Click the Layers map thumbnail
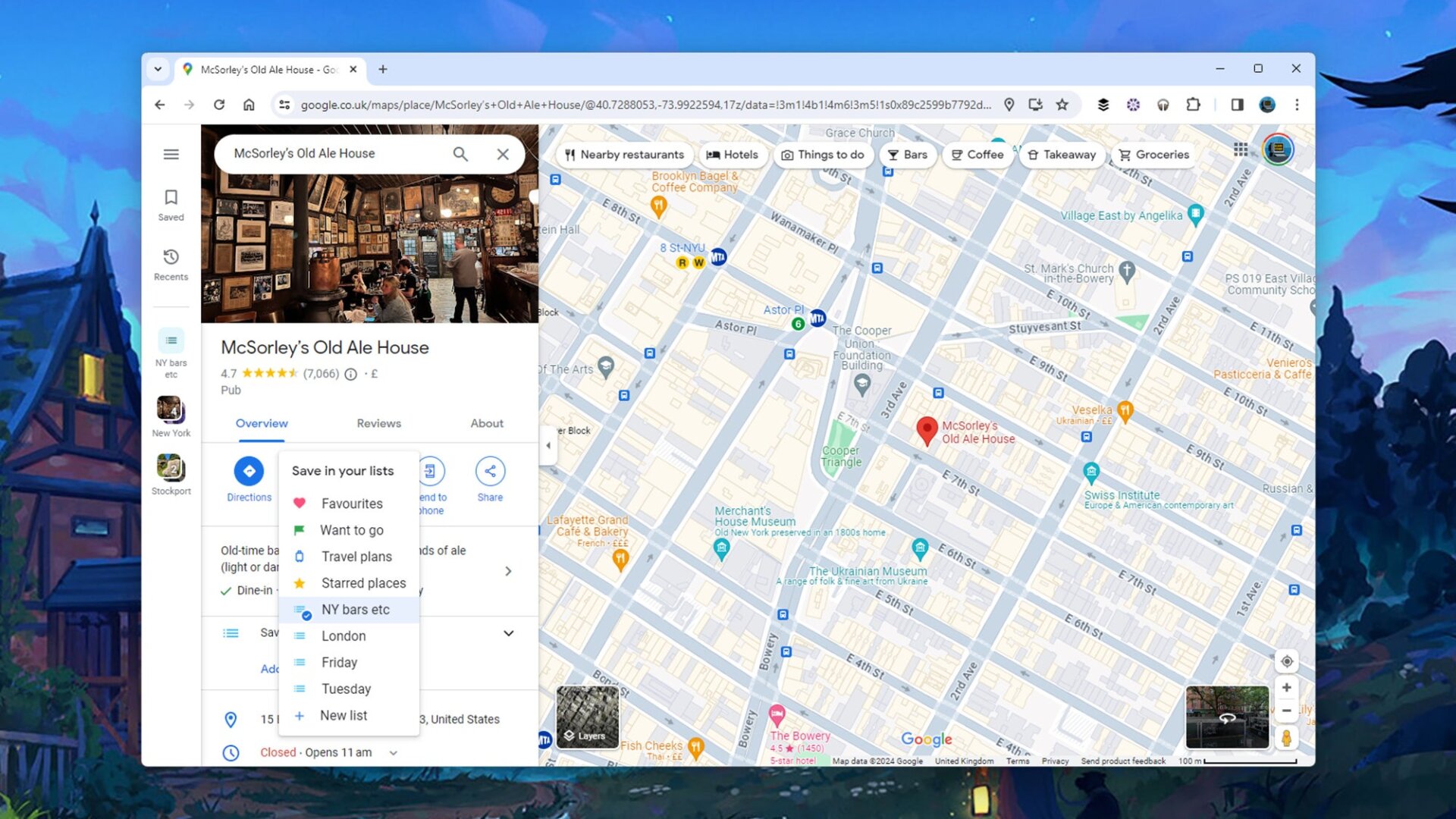 coord(587,717)
